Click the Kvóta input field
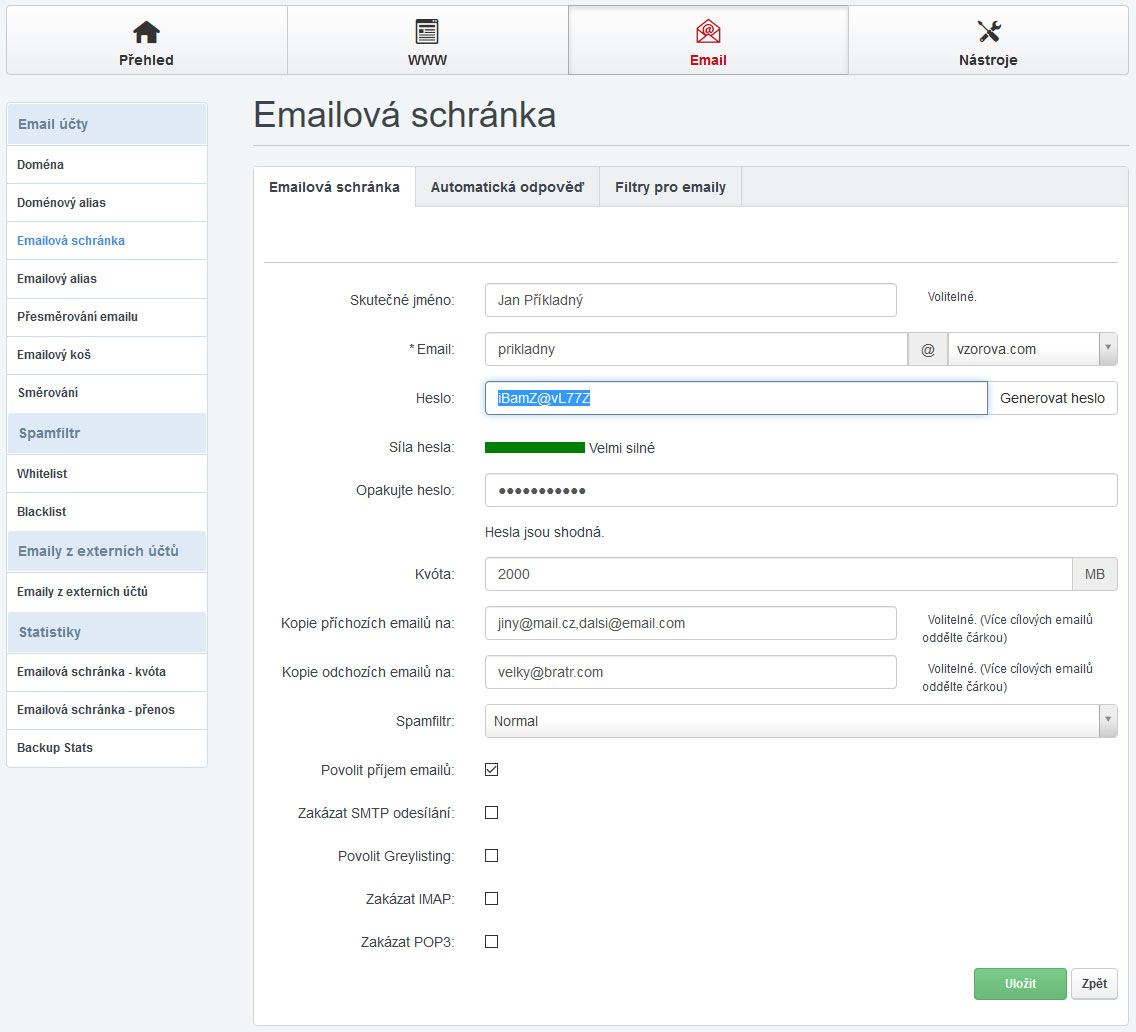This screenshot has width=1136, height=1032. click(x=778, y=574)
